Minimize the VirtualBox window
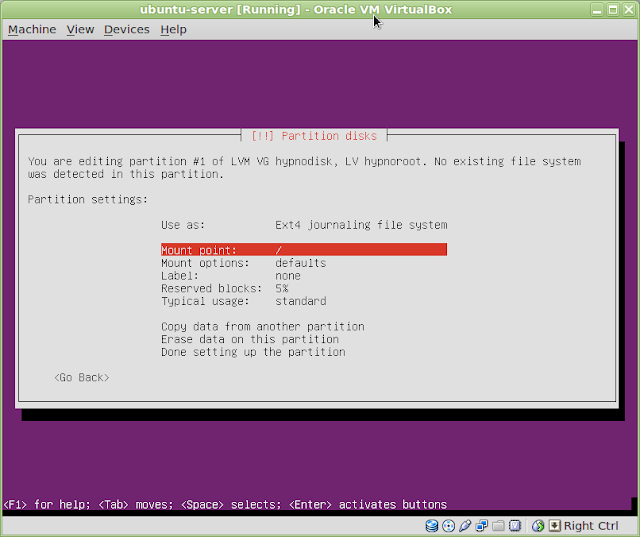This screenshot has width=640, height=537. [x=597, y=10]
